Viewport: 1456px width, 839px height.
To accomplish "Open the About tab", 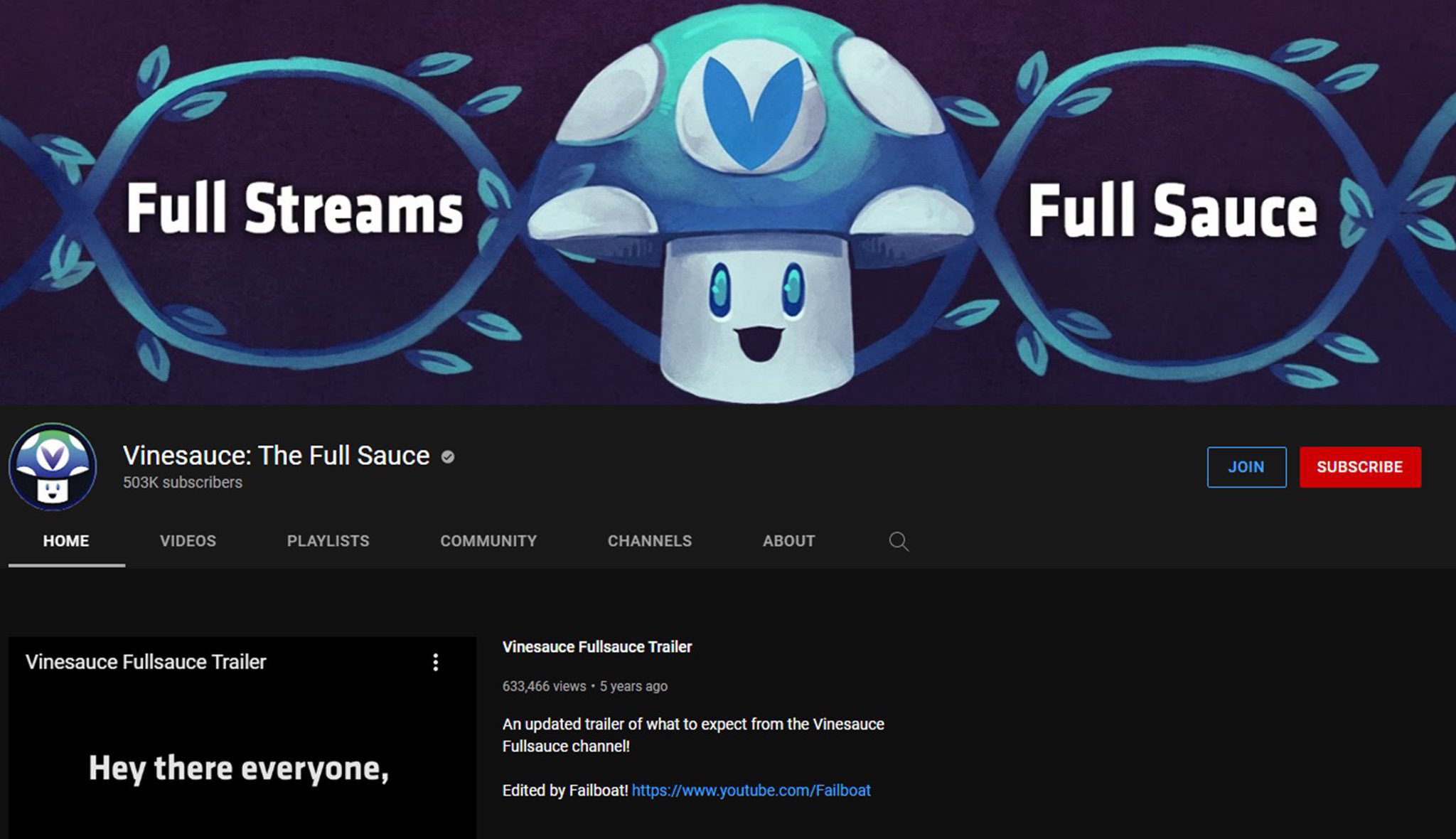I will tap(788, 541).
